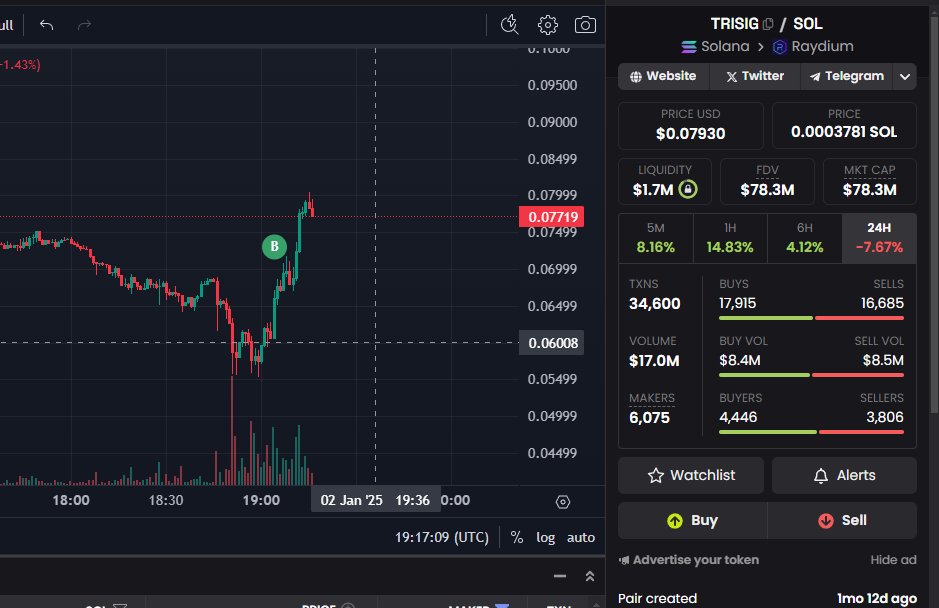The height and width of the screenshot is (608, 939).
Task: Click the current price label 0.07719
Action: pyautogui.click(x=552, y=217)
